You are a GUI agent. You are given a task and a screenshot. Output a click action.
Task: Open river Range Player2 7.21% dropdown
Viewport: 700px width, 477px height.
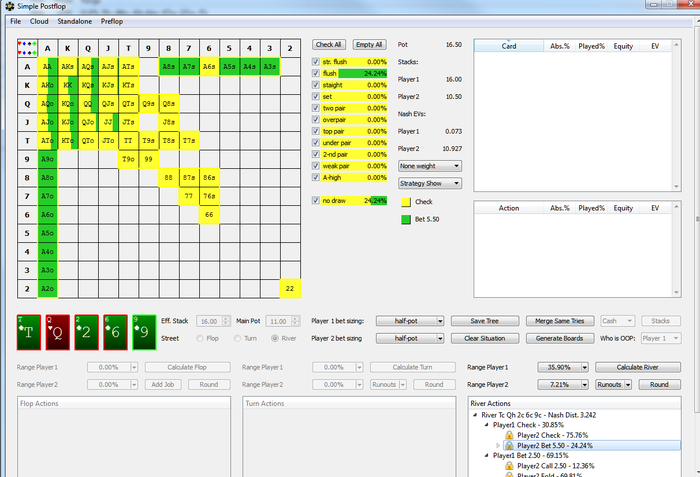pyautogui.click(x=563, y=385)
